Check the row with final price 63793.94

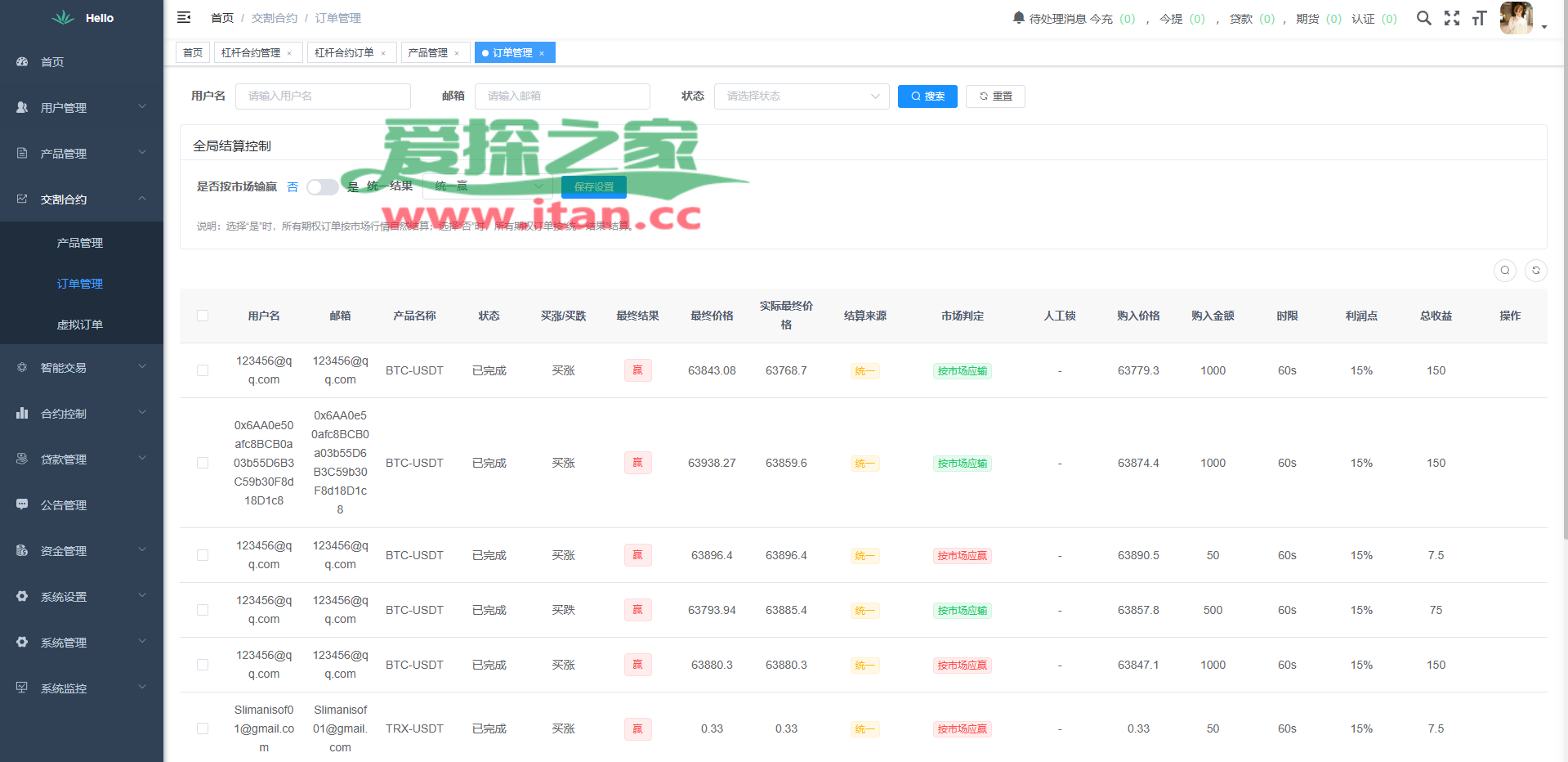coord(203,610)
